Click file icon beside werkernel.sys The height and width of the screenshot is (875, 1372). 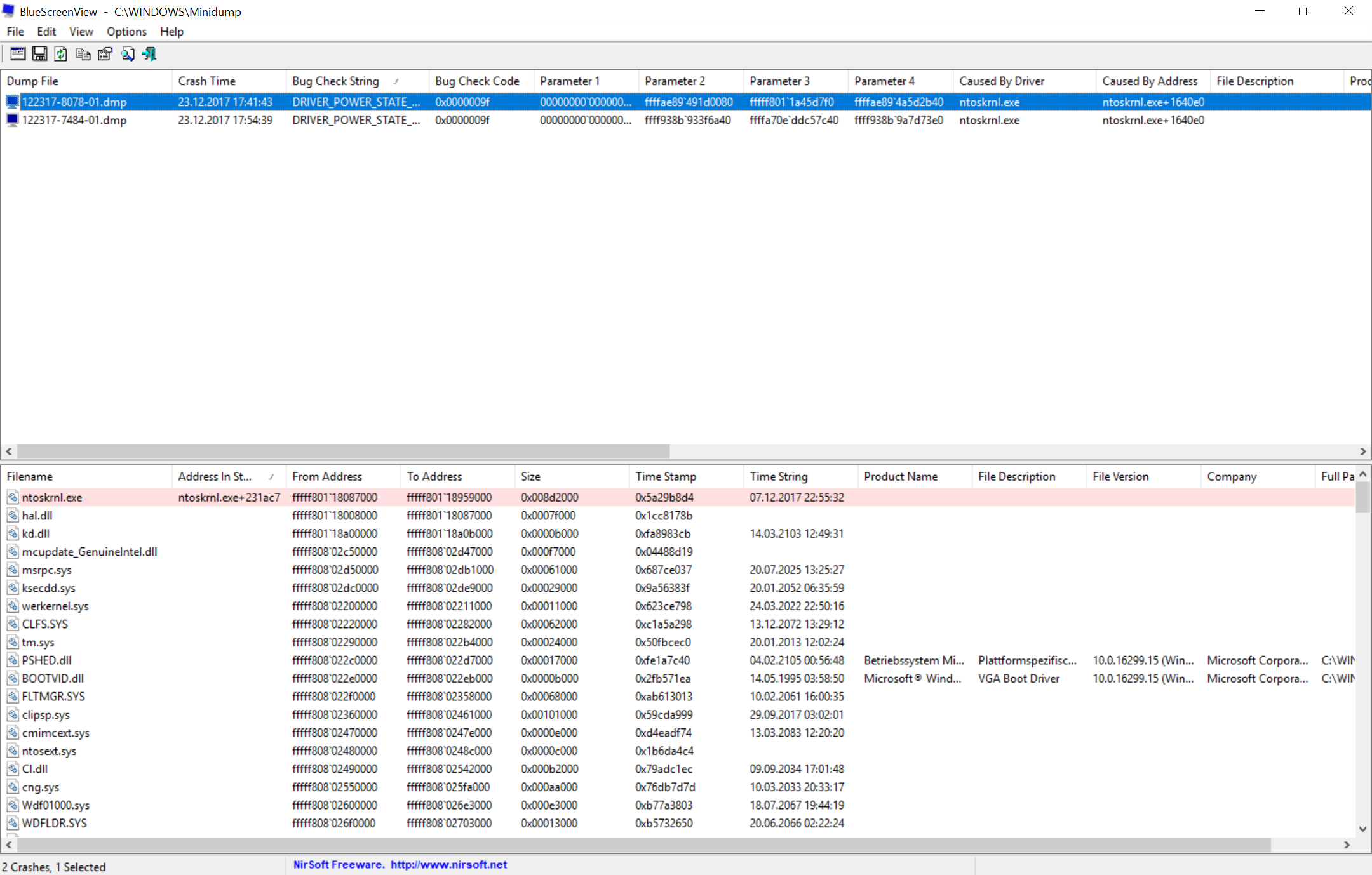pos(13,606)
